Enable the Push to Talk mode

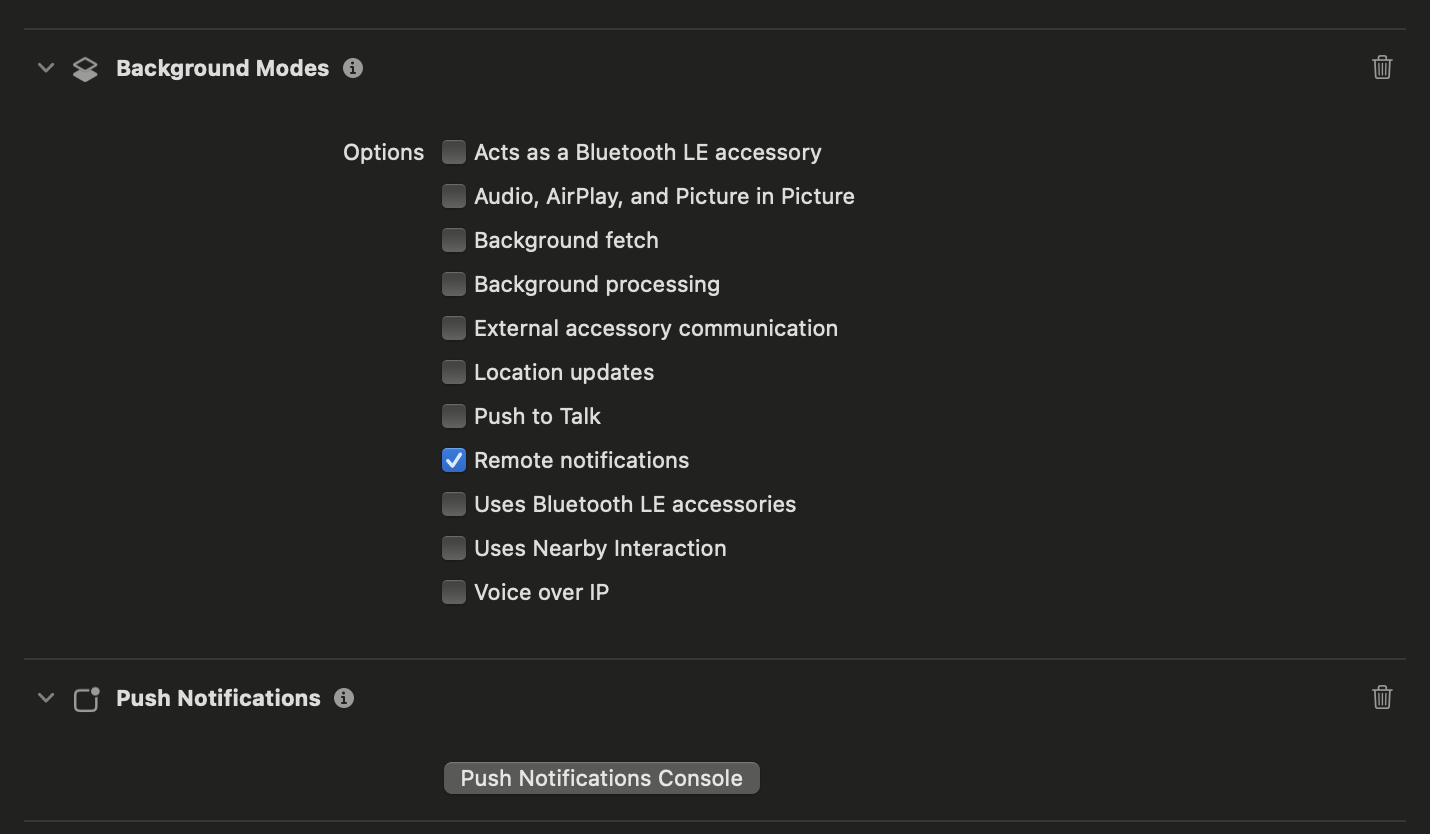click(454, 416)
